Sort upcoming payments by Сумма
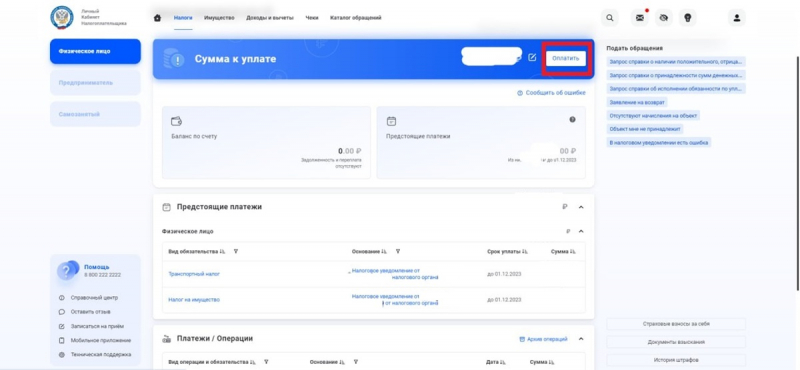 [x=573, y=252]
